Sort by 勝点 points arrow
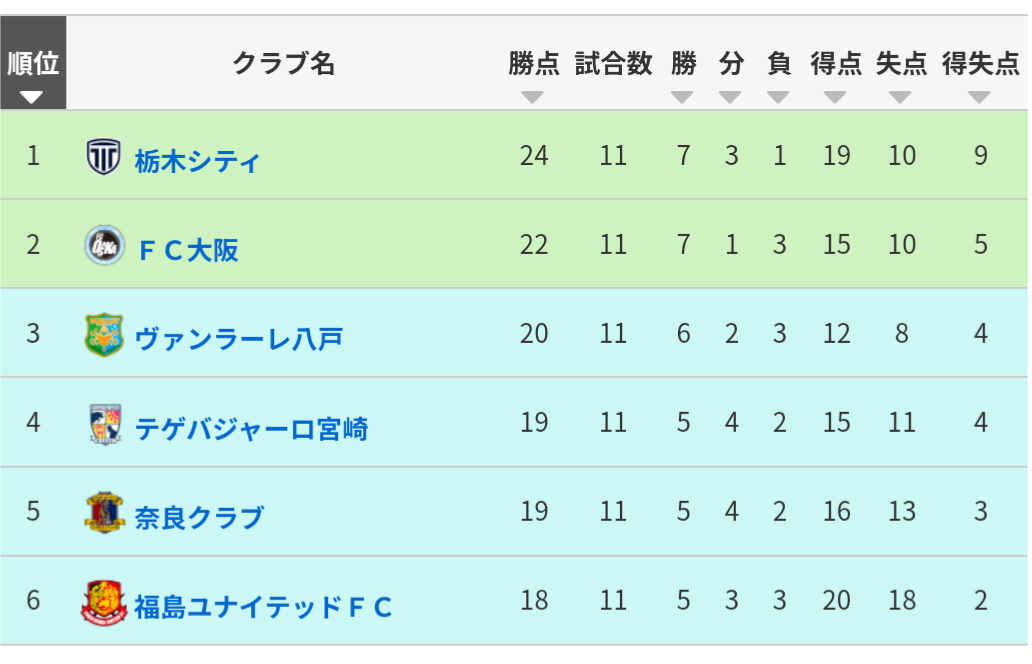This screenshot has height=664, width=1032. (x=532, y=97)
